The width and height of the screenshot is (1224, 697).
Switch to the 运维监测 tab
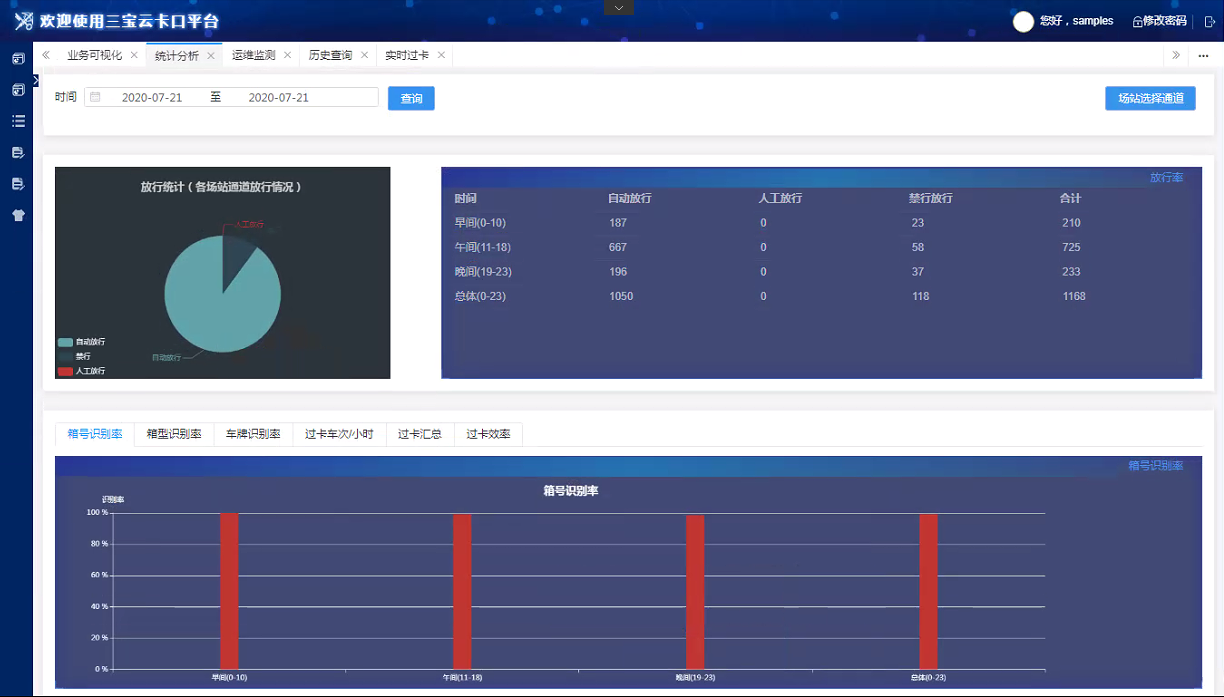click(x=256, y=56)
